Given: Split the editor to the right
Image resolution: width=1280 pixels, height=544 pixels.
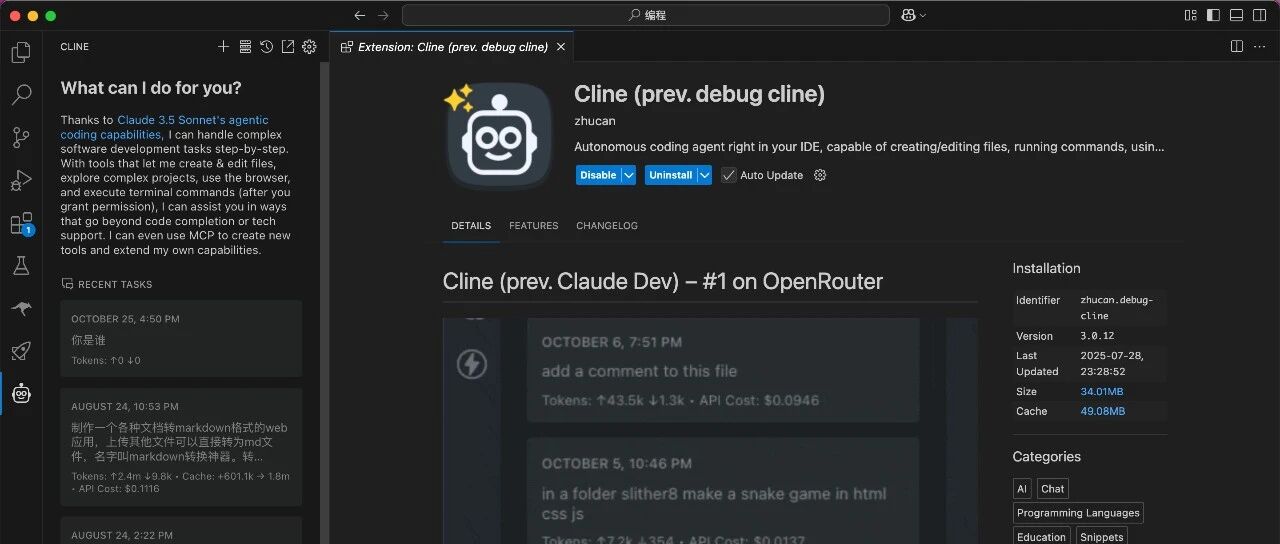Looking at the screenshot, I should click(1237, 47).
